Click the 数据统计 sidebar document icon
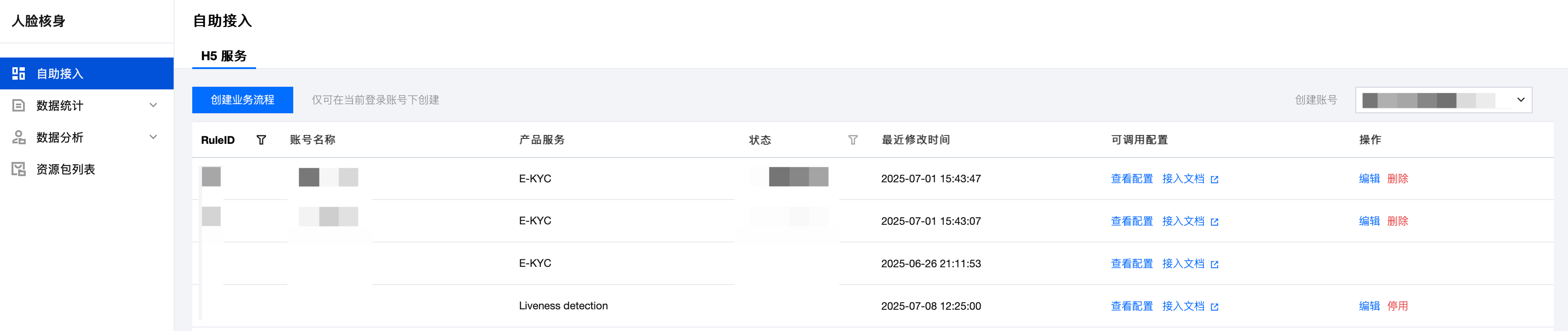Screen dimensions: 1568x331 (x=19, y=105)
